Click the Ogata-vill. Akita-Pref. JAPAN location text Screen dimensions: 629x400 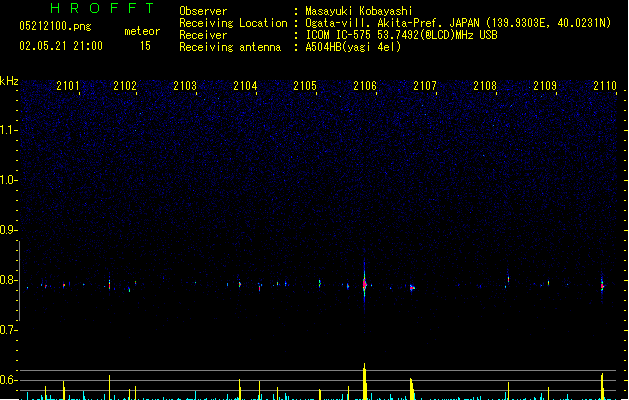[x=458, y=23]
